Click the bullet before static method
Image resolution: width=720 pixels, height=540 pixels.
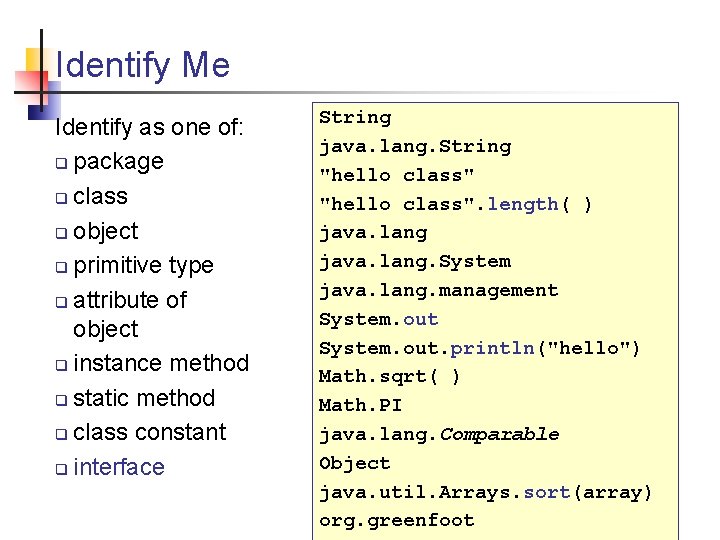(x=62, y=400)
